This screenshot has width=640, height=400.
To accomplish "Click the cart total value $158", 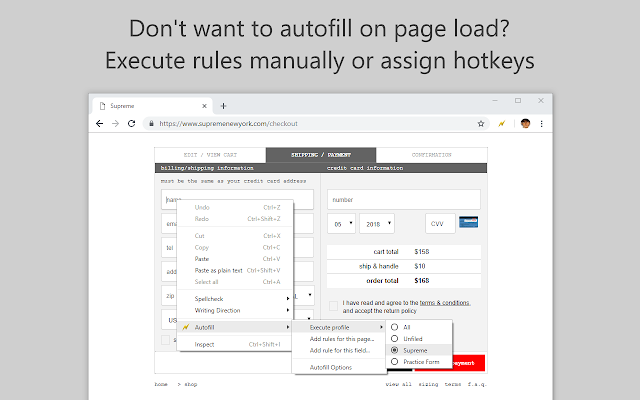I will click(422, 252).
